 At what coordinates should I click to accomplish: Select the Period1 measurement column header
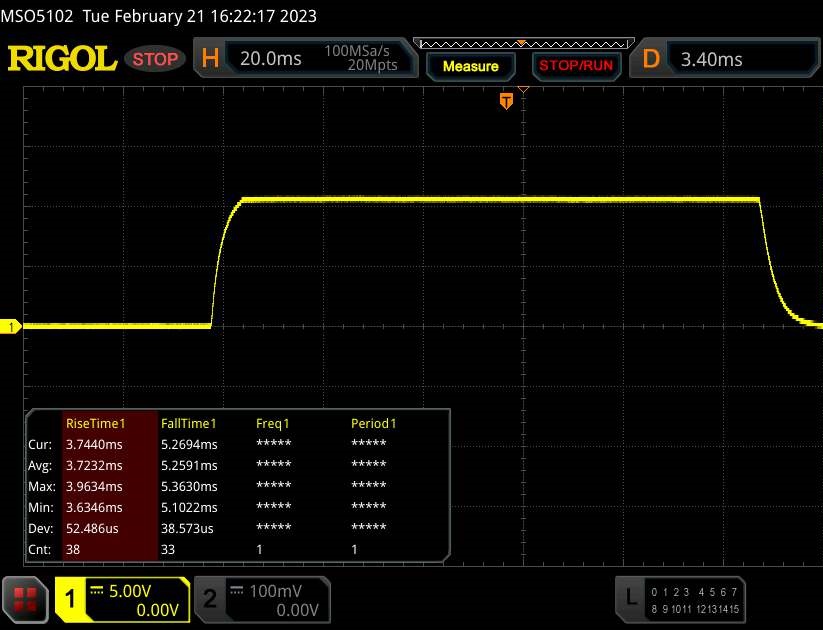[373, 423]
